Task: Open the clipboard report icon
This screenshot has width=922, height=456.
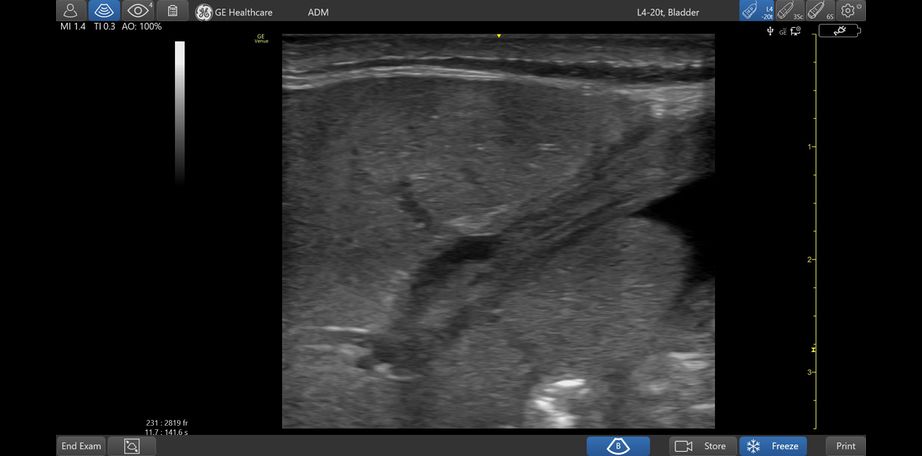Action: (x=172, y=11)
